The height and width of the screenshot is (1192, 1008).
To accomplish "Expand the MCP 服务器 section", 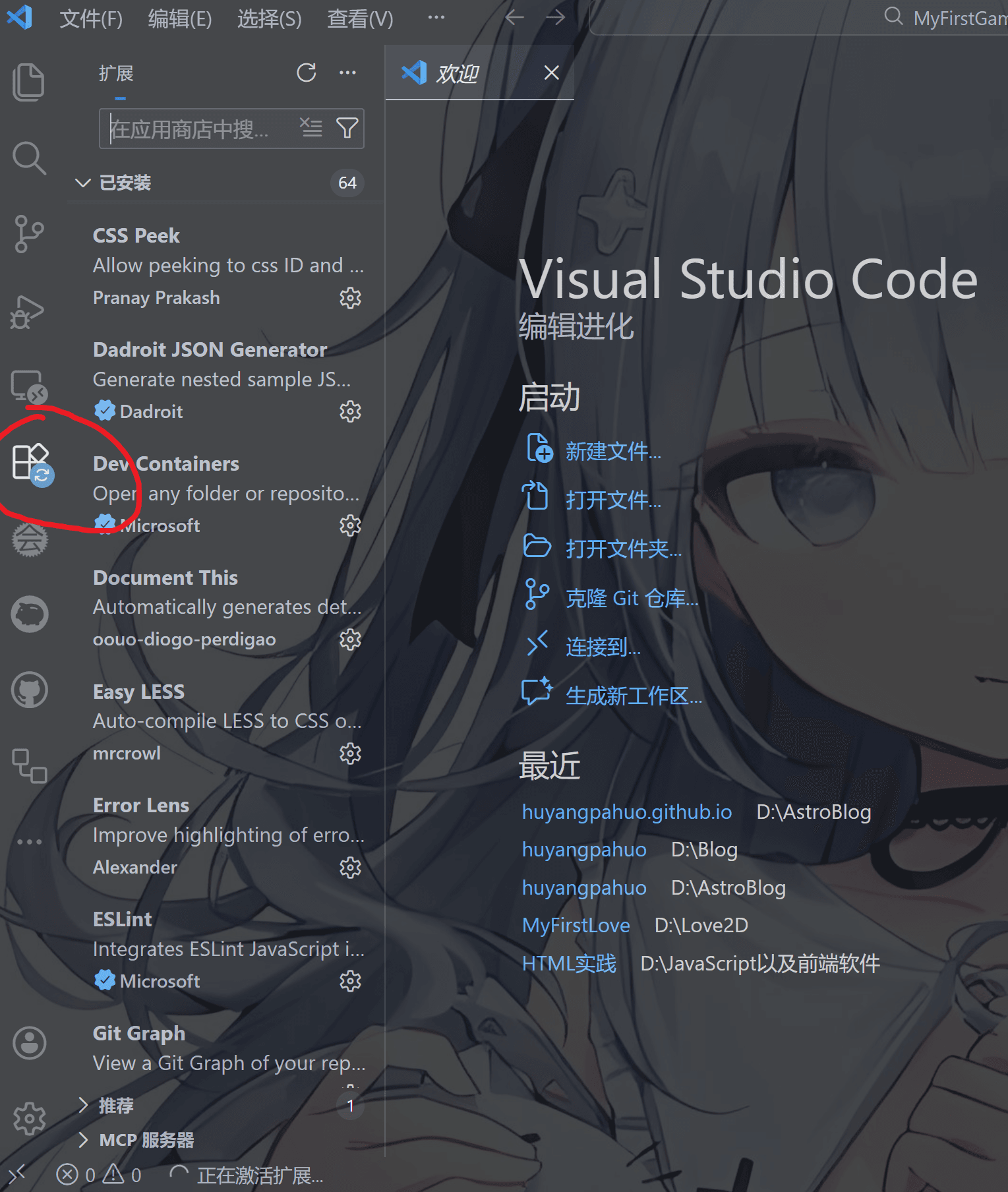I will 83,1139.
